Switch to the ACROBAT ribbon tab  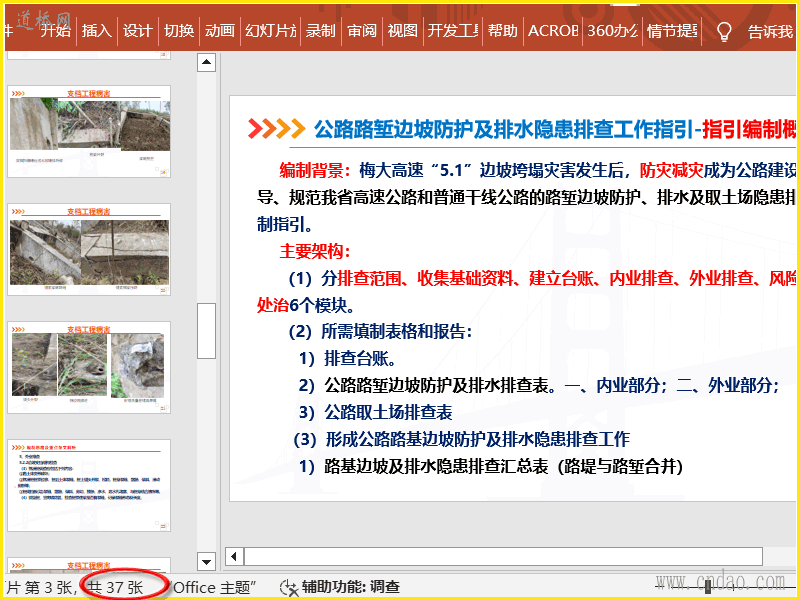tap(553, 31)
